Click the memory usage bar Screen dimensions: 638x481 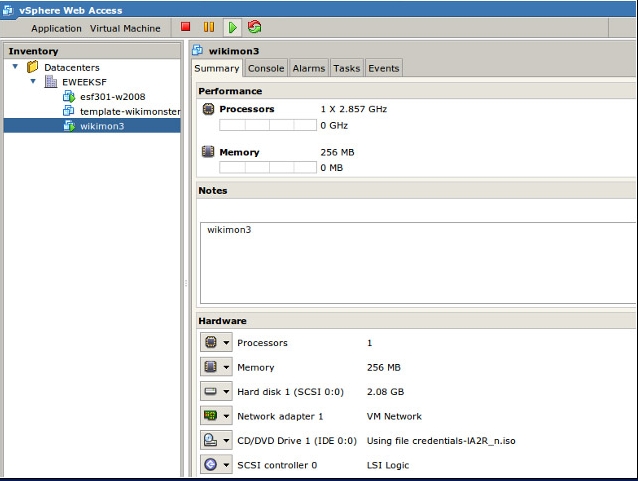(268, 167)
